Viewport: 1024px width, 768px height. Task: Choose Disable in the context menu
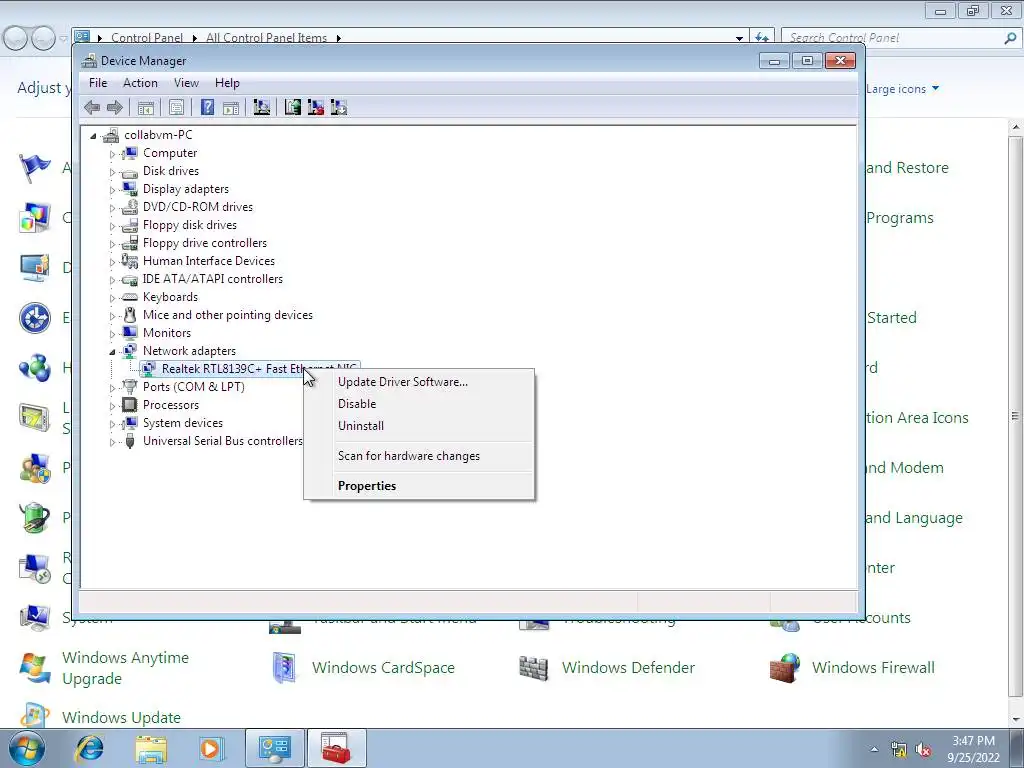[x=419, y=404]
